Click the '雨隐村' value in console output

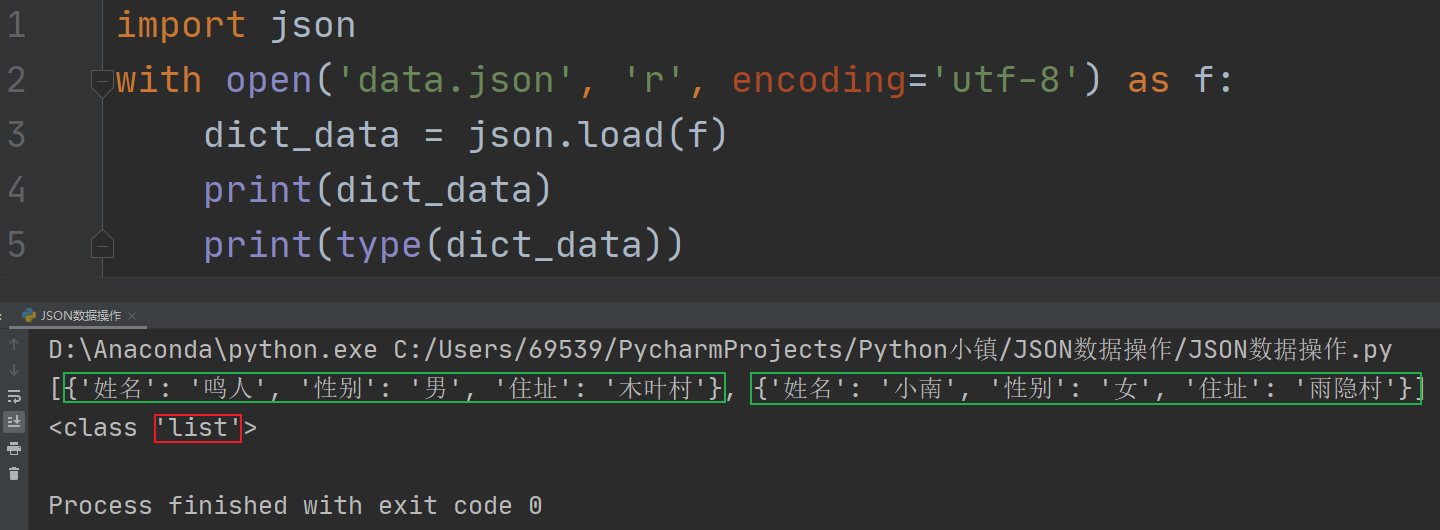[1346, 389]
